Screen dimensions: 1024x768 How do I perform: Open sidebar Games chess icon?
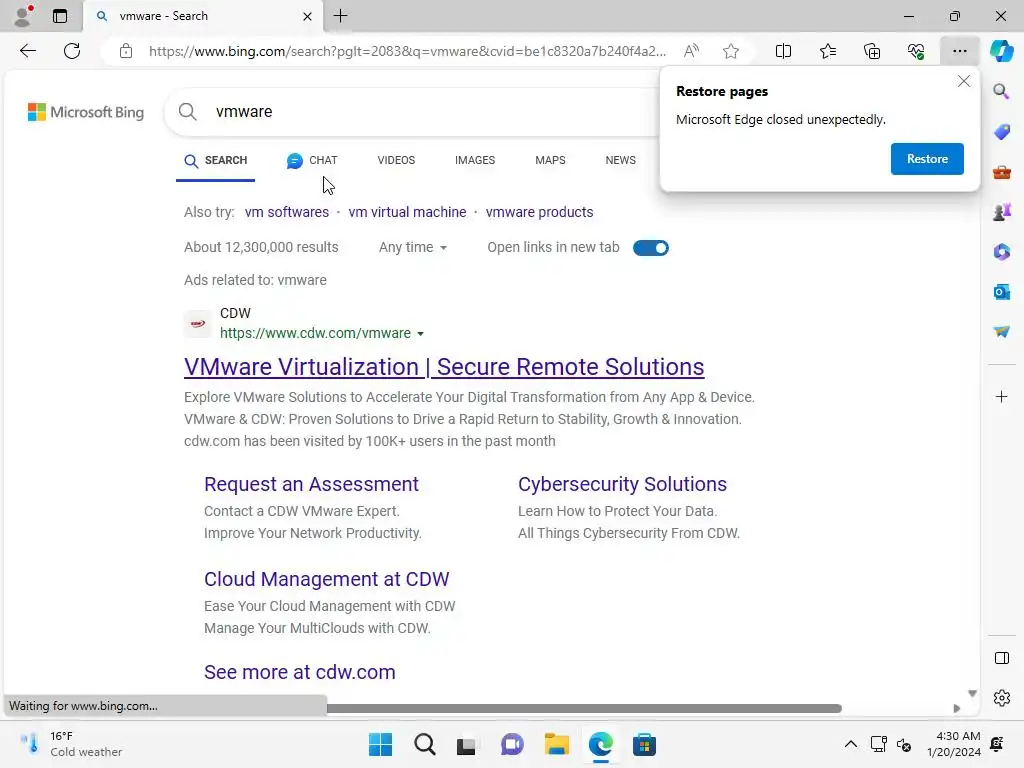click(x=1001, y=212)
